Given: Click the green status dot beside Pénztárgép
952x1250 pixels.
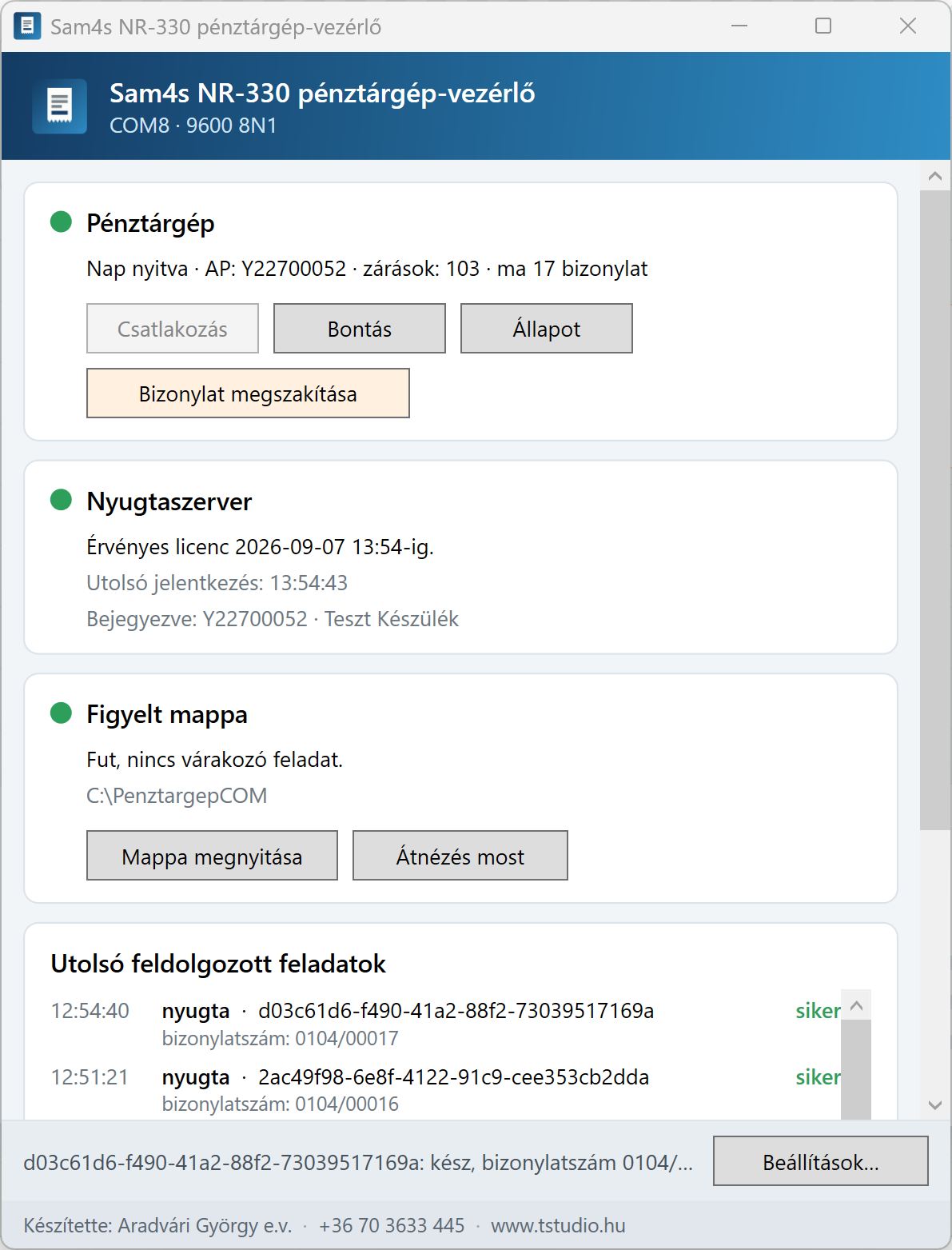Looking at the screenshot, I should pos(62,222).
